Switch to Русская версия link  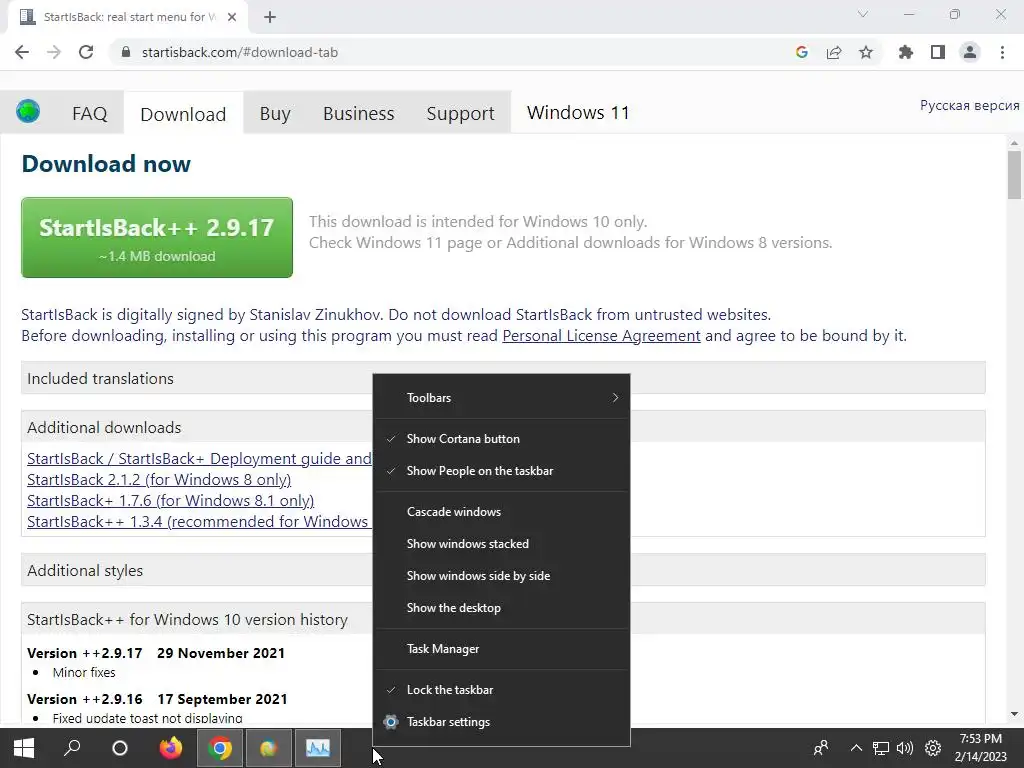[x=969, y=105]
